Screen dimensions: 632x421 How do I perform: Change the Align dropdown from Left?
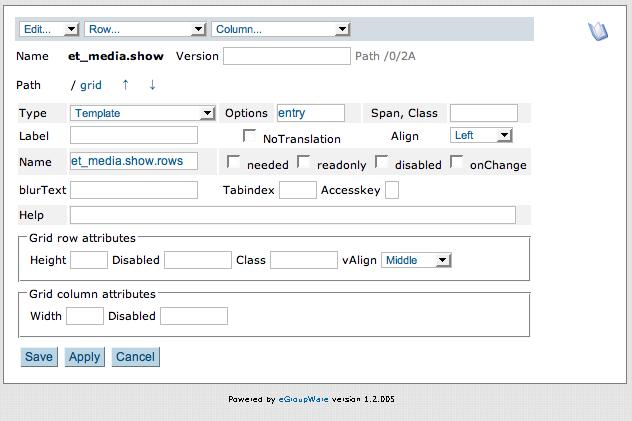481,135
